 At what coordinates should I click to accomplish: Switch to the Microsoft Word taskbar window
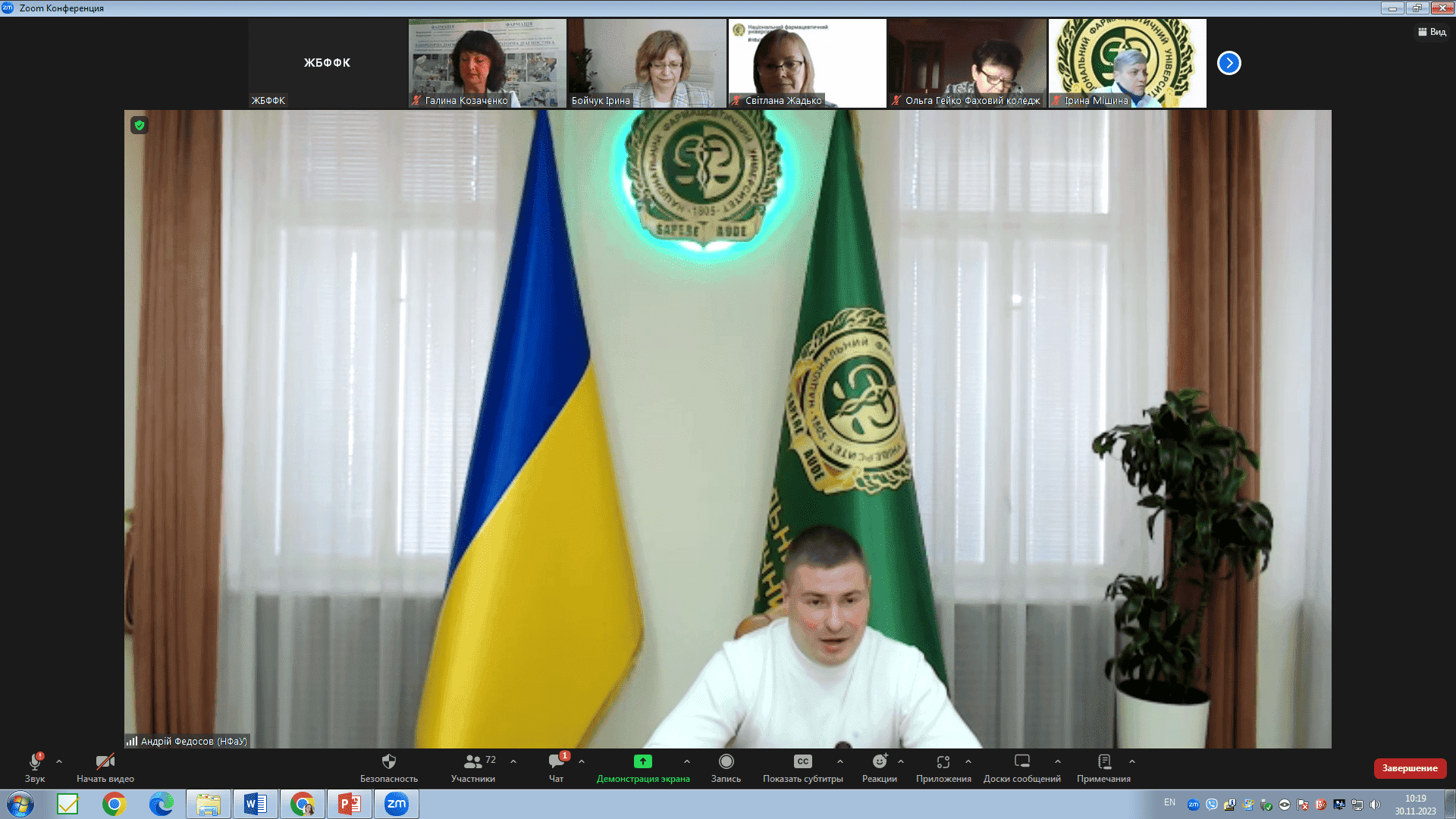click(256, 804)
